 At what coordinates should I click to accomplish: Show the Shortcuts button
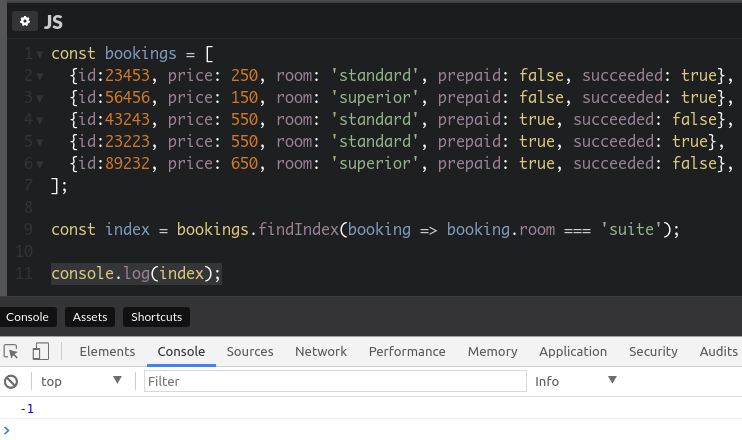point(157,317)
